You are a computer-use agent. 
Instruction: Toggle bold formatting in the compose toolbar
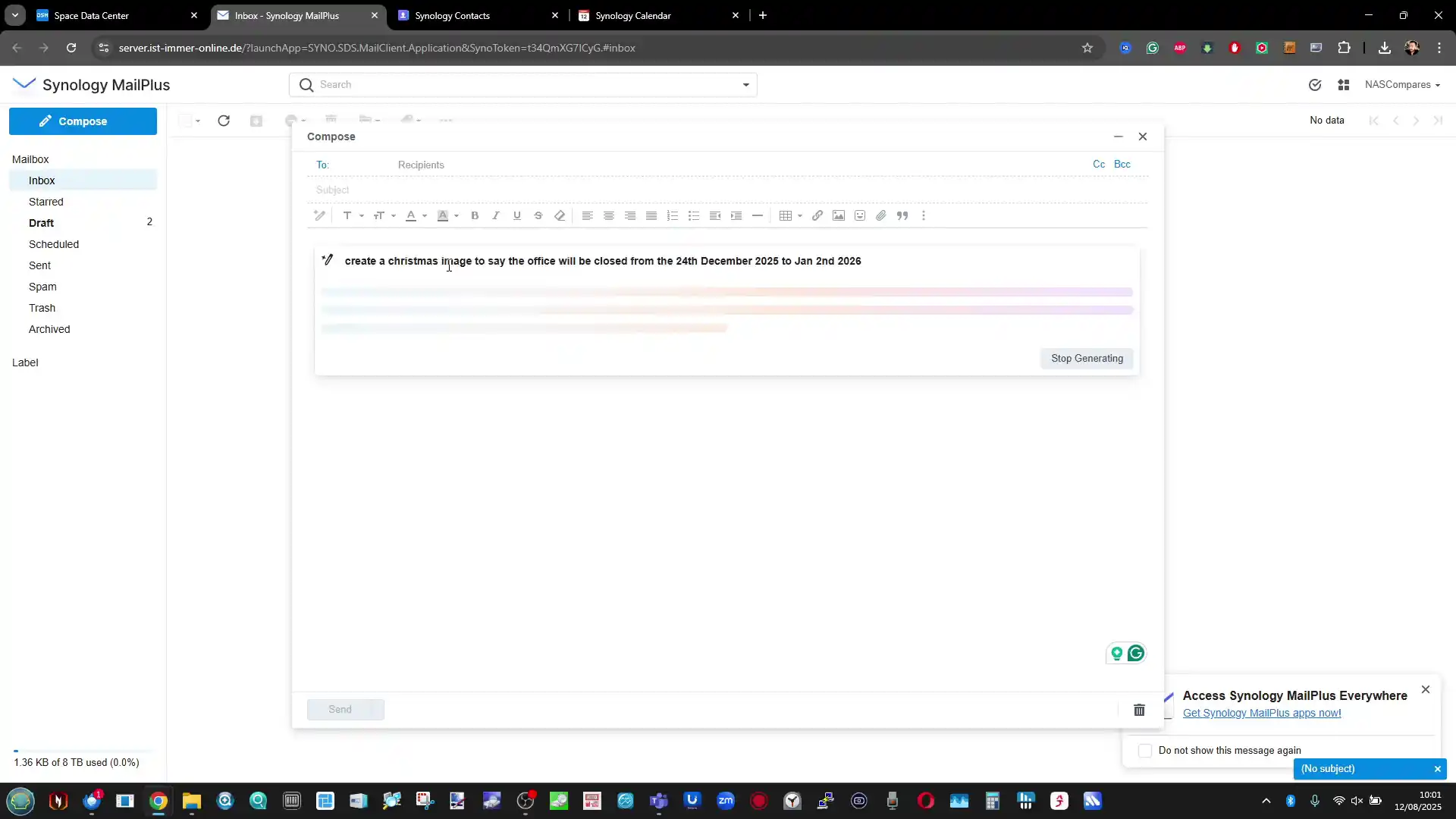(x=475, y=216)
